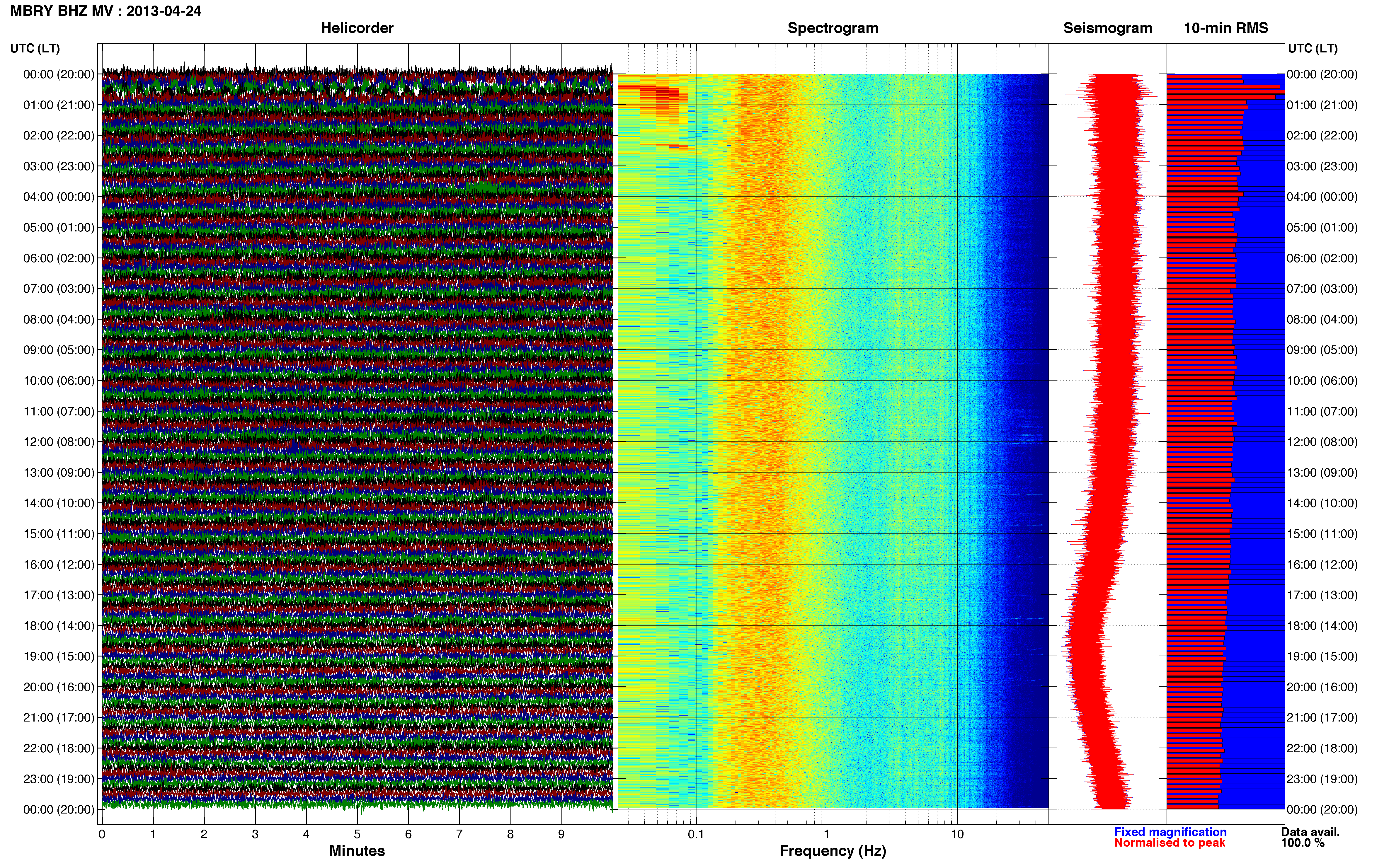Click left time label 23:00 (19:00)
This screenshot has width=1389, height=868.
point(59,779)
